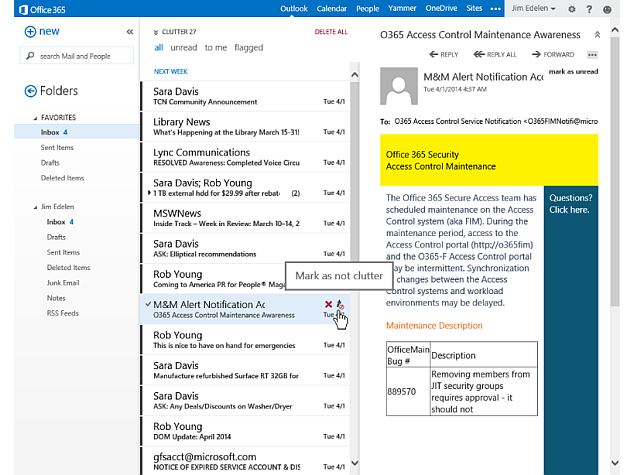Go to Yammer
Screen dimensions: 635x475
[x=402, y=8]
